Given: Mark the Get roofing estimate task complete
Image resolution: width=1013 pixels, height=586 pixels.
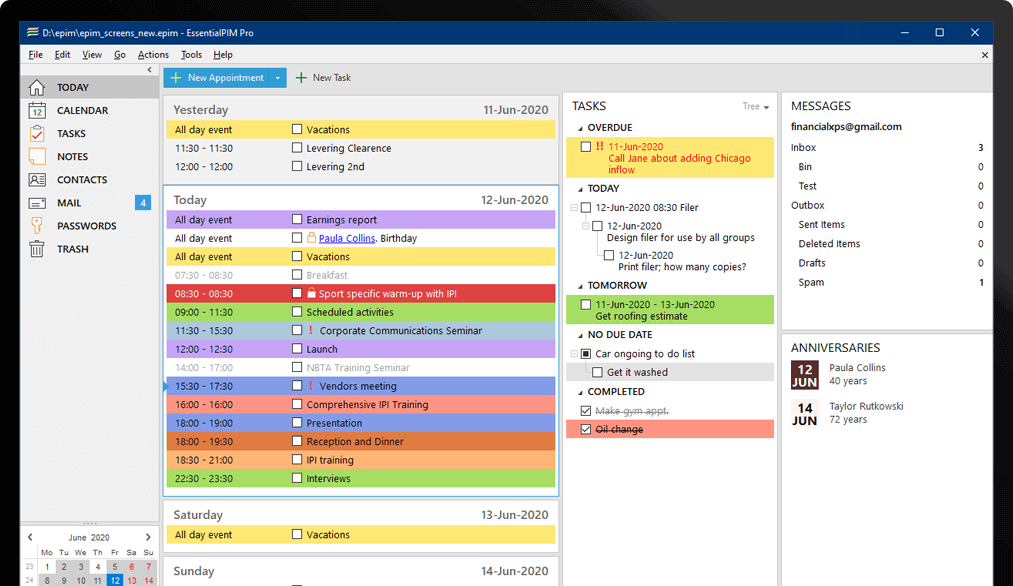Looking at the screenshot, I should pyautogui.click(x=586, y=304).
